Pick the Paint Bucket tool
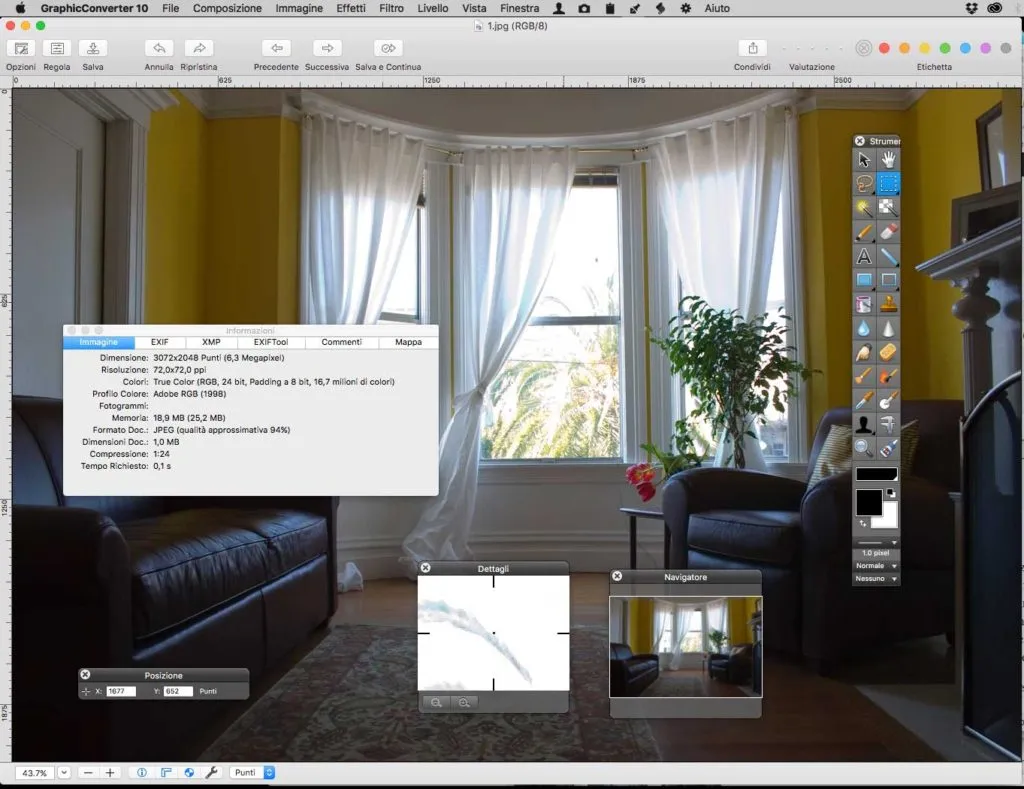 (864, 304)
